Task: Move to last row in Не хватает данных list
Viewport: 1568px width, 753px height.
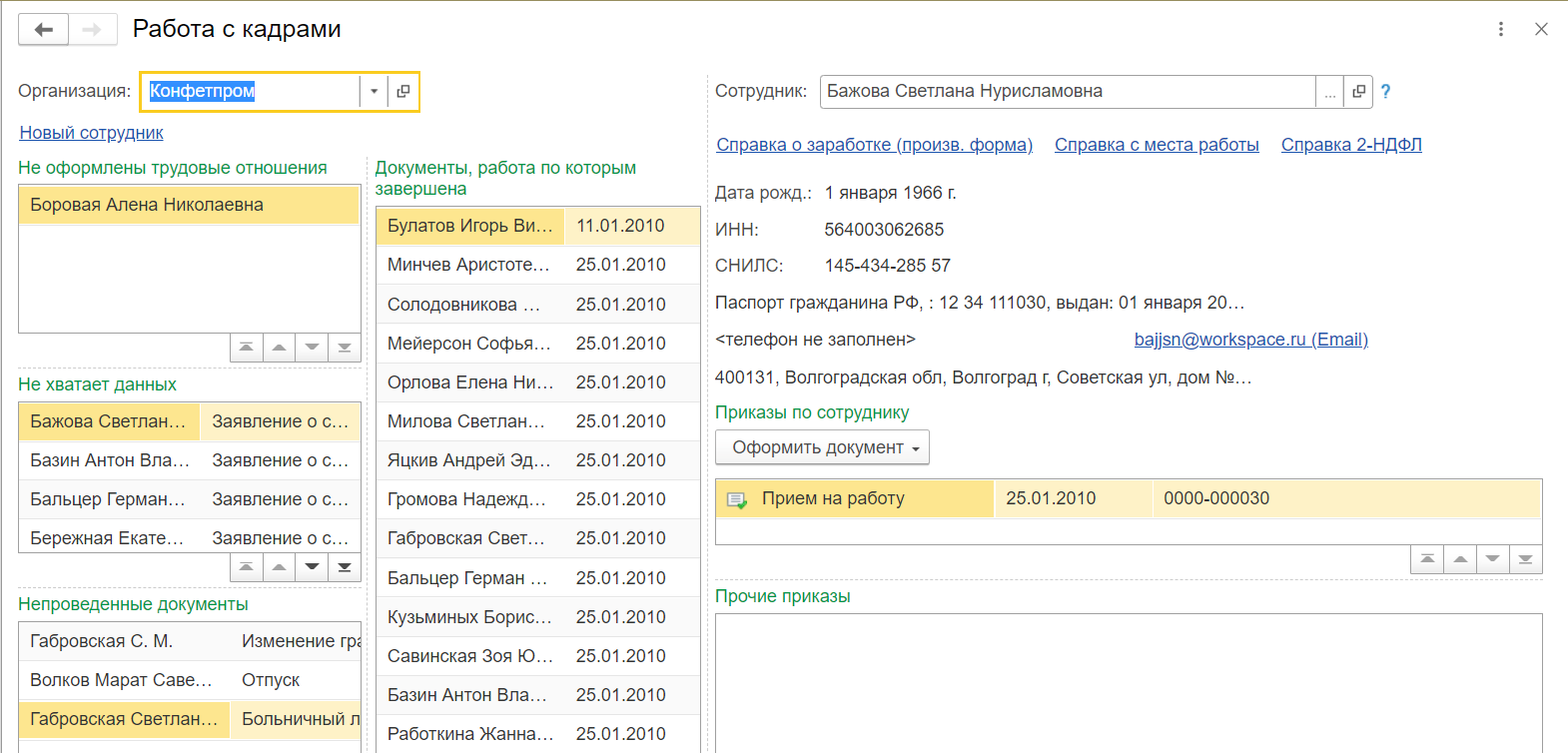Action: (x=345, y=567)
